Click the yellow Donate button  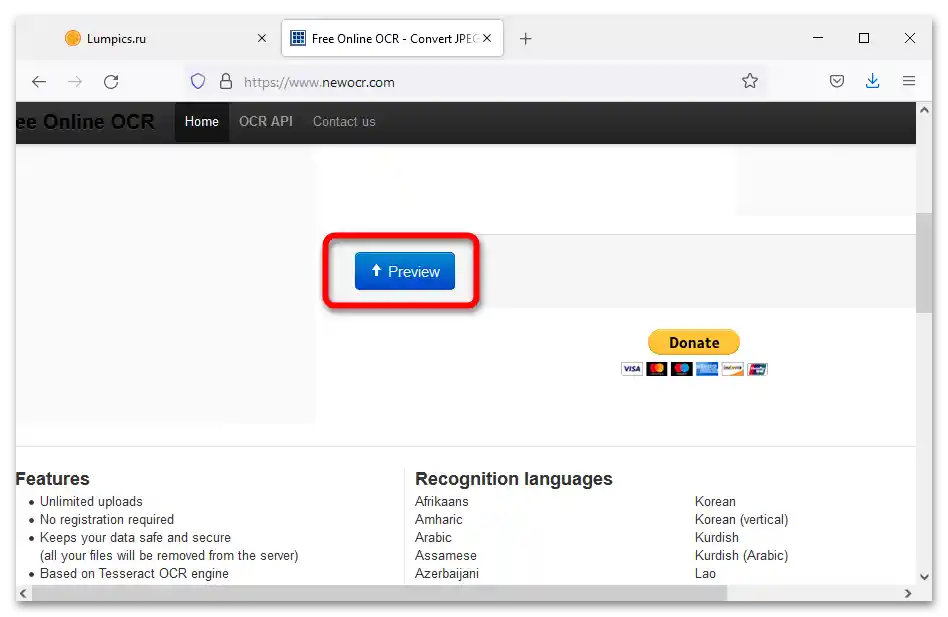click(x=693, y=343)
